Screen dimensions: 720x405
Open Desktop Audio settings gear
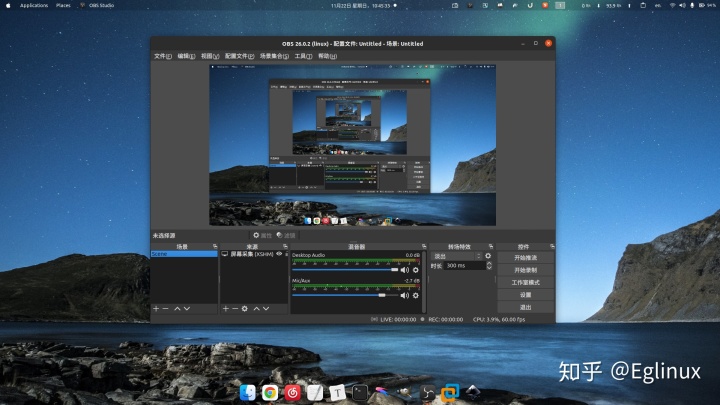coord(416,270)
